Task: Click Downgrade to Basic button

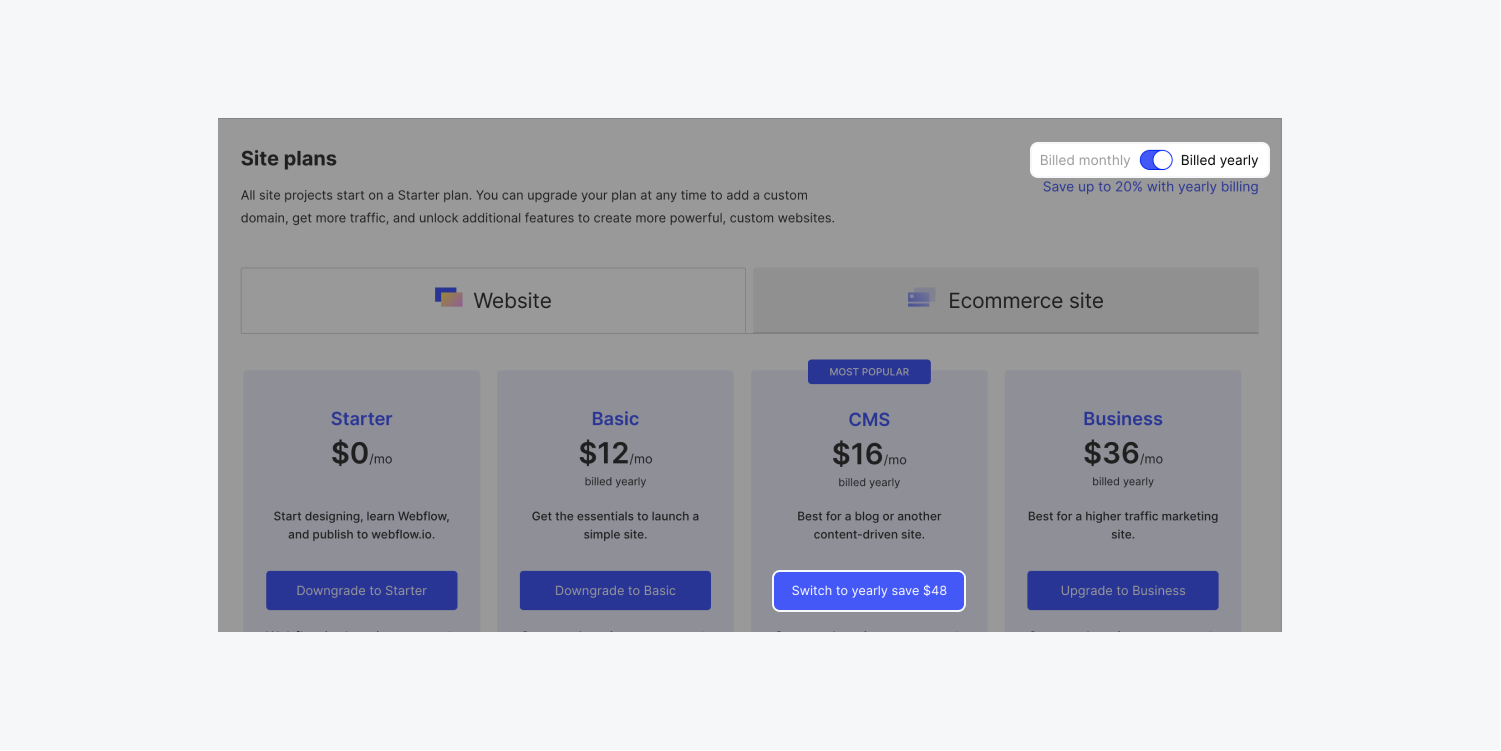Action: pos(615,590)
